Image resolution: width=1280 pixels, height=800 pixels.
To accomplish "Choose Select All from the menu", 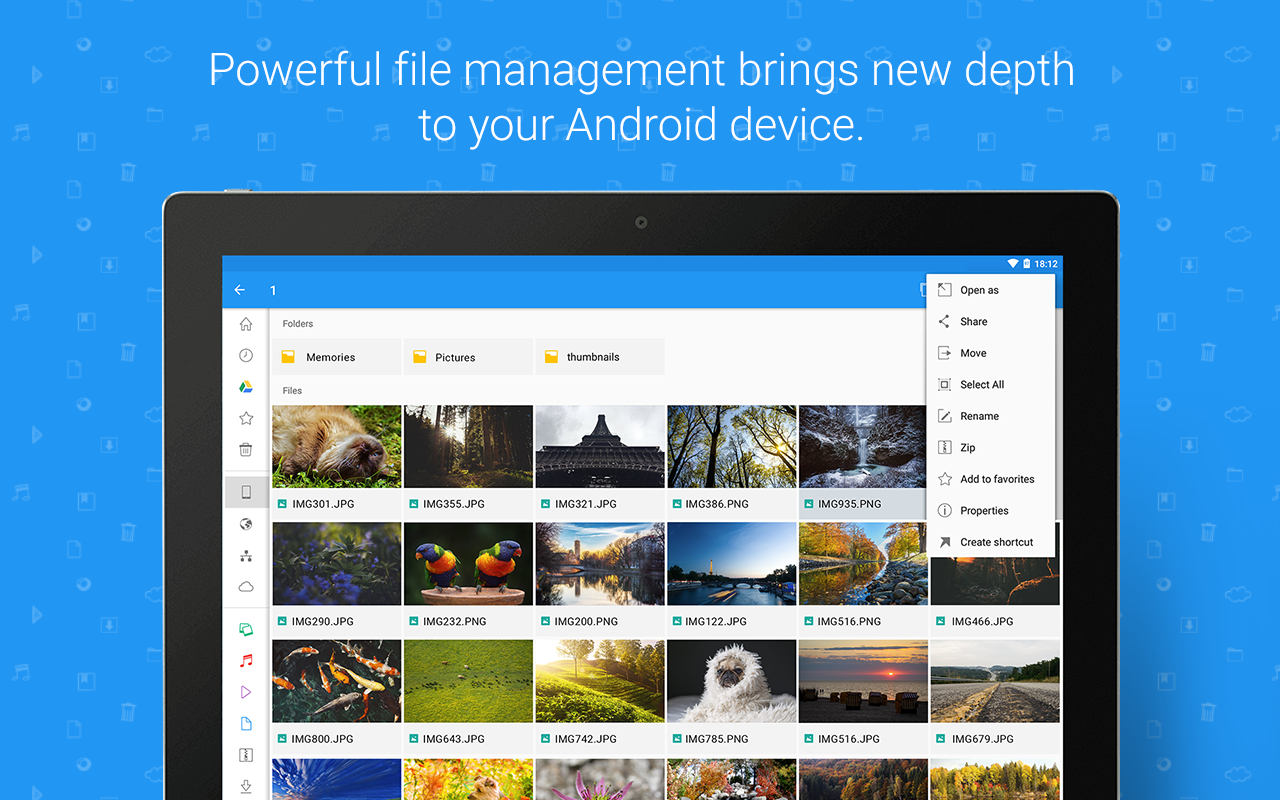I will coord(979,384).
